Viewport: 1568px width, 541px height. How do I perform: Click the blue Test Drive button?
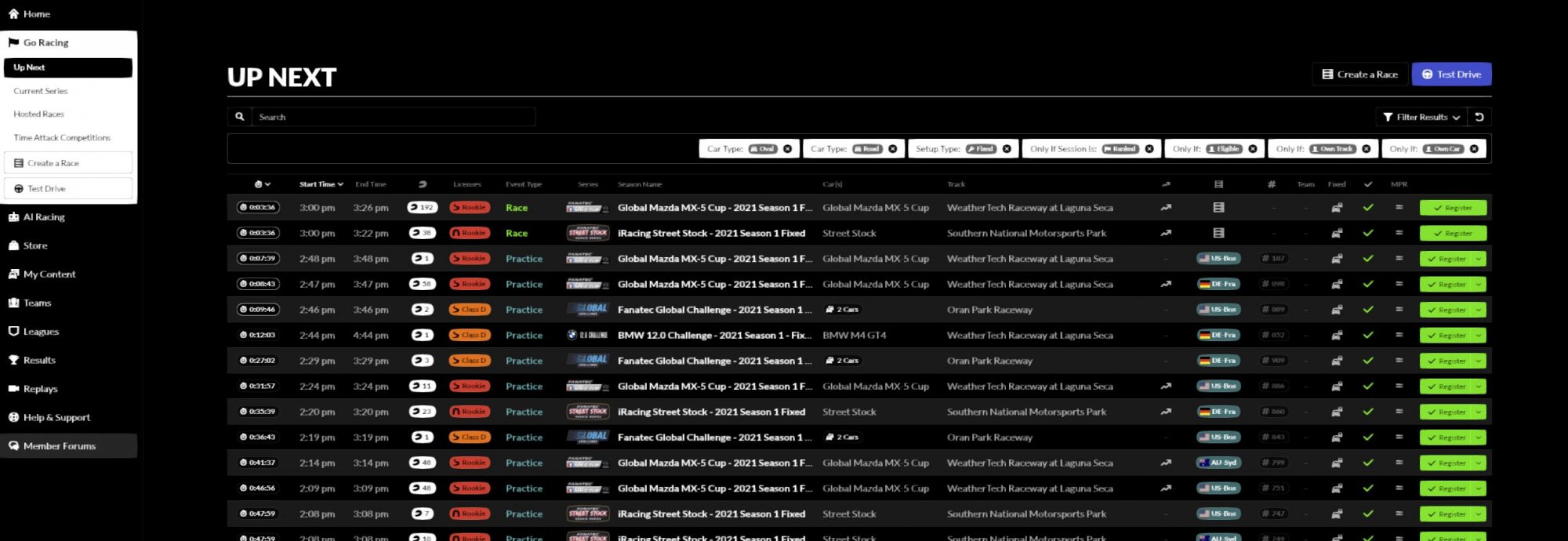pyautogui.click(x=1451, y=74)
